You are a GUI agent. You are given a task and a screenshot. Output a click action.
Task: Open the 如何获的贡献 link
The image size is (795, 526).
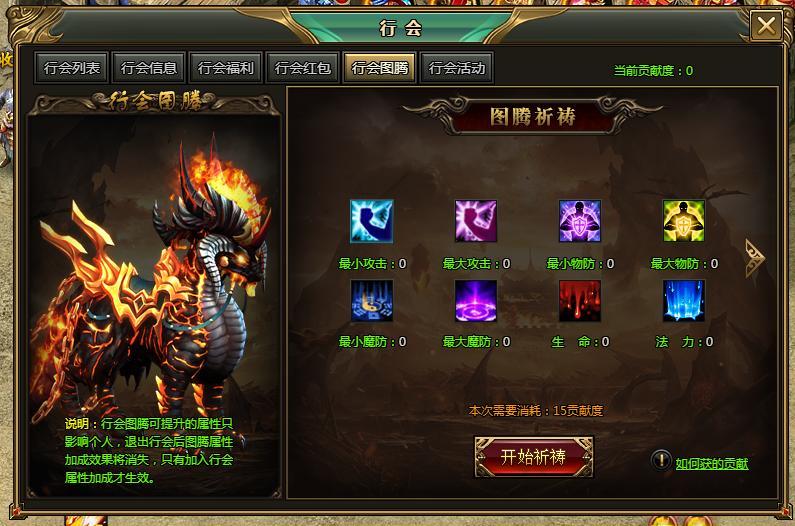[712, 463]
